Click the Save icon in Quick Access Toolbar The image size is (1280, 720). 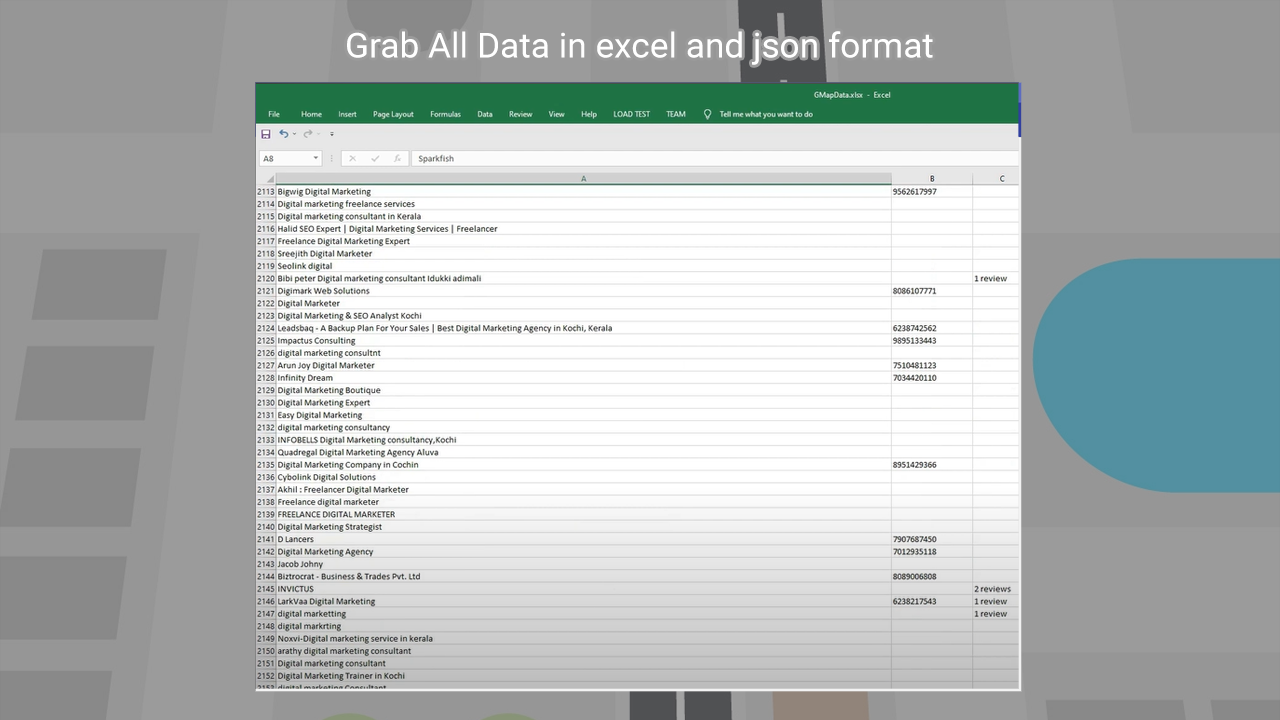pos(266,133)
